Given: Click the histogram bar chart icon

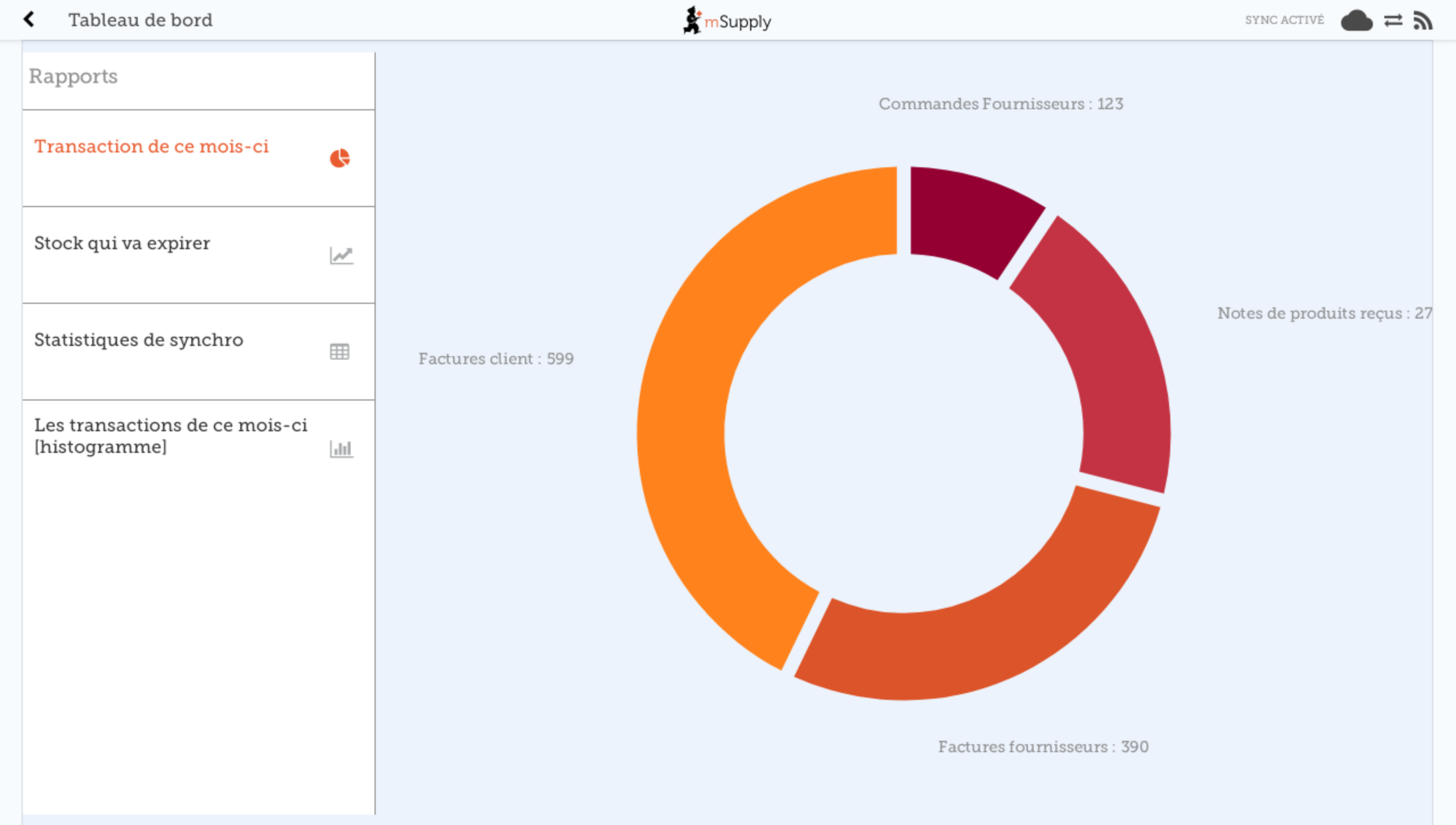Looking at the screenshot, I should 341,449.
